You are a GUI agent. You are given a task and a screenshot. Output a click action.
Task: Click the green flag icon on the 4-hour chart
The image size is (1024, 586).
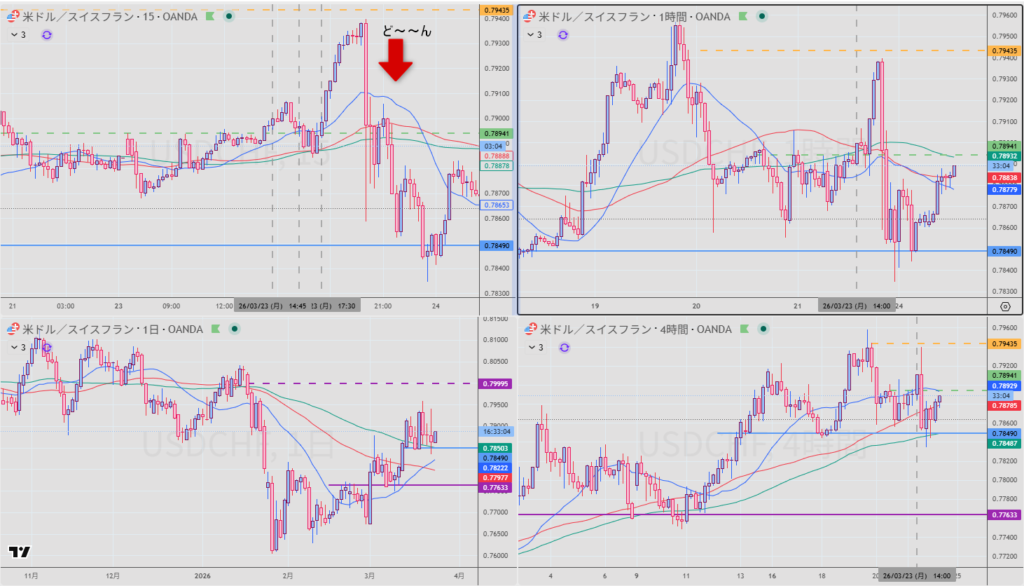point(745,329)
